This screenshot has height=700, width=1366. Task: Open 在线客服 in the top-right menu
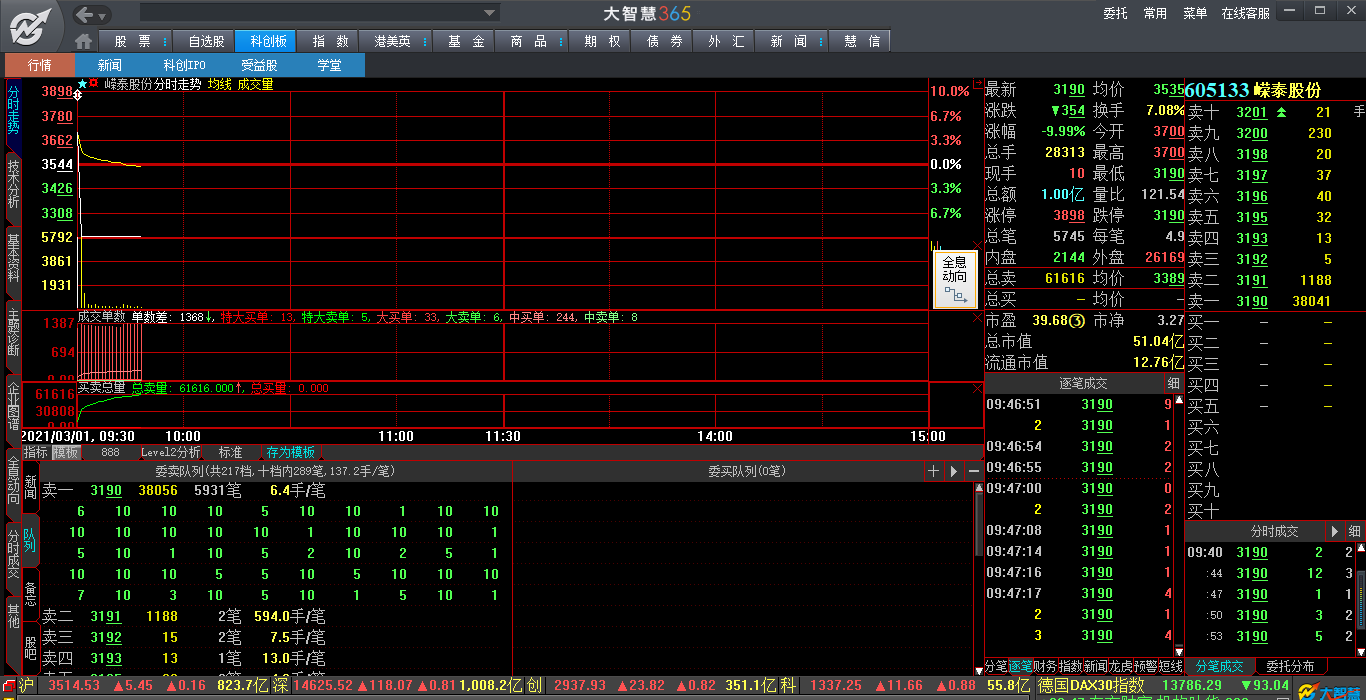(1245, 13)
